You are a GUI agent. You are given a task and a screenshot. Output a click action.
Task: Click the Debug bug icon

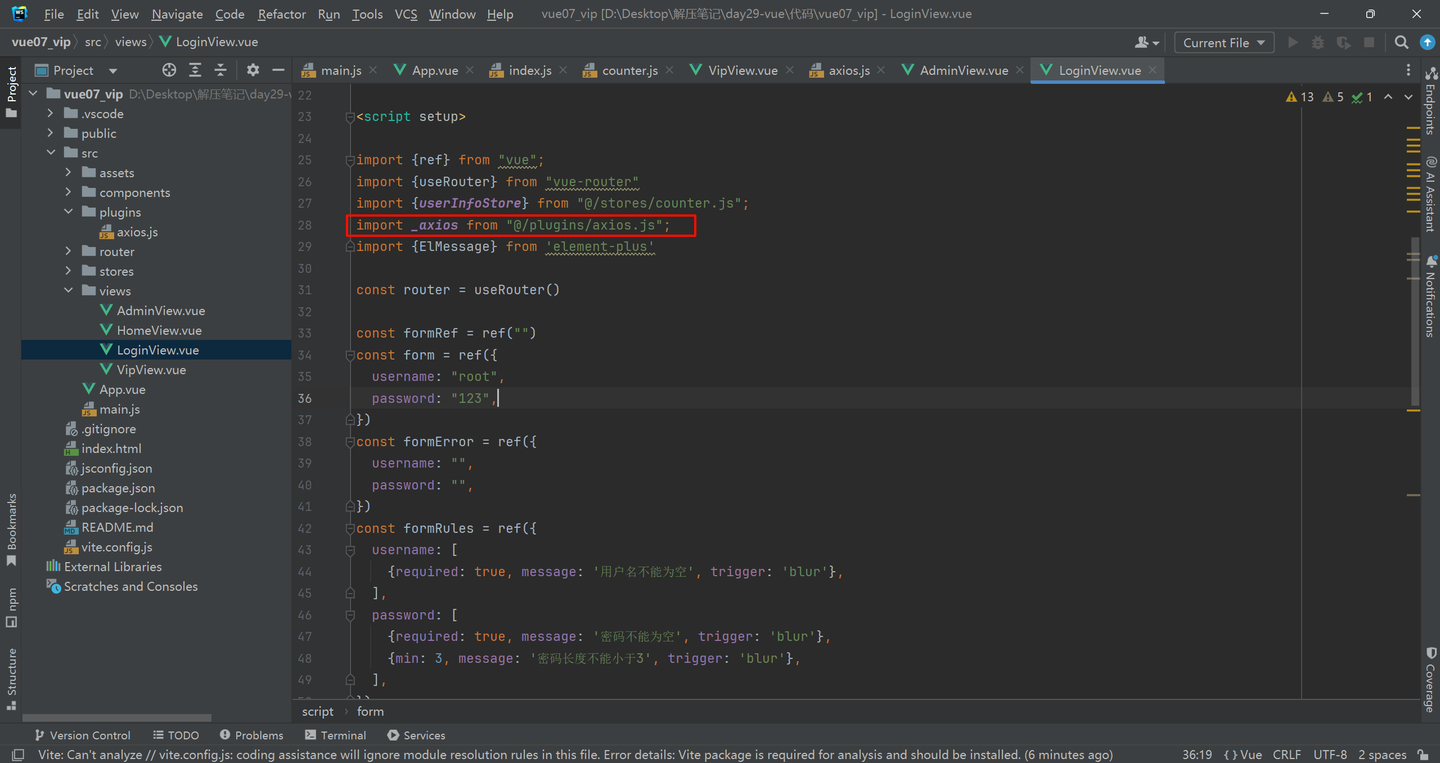point(1318,42)
